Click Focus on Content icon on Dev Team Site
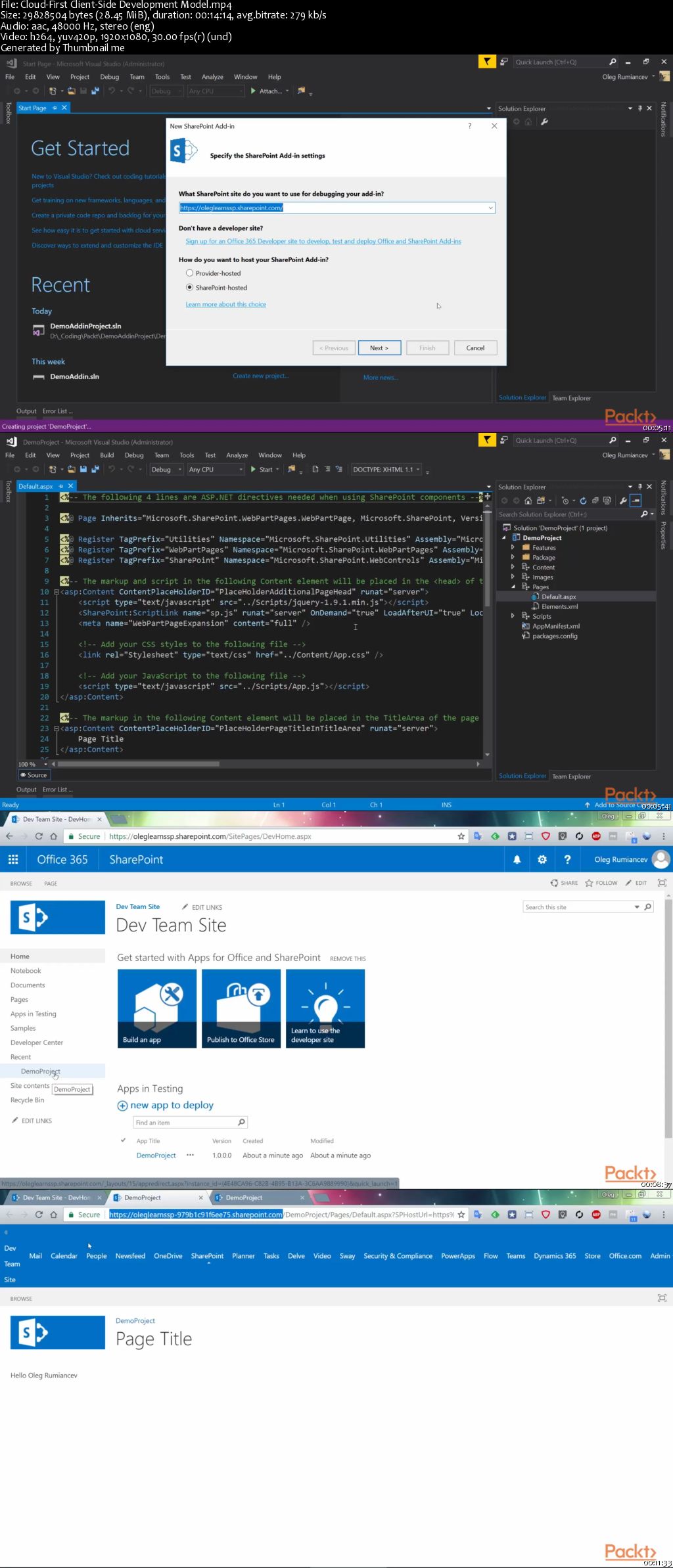This screenshot has height=1568, width=673. [x=662, y=883]
